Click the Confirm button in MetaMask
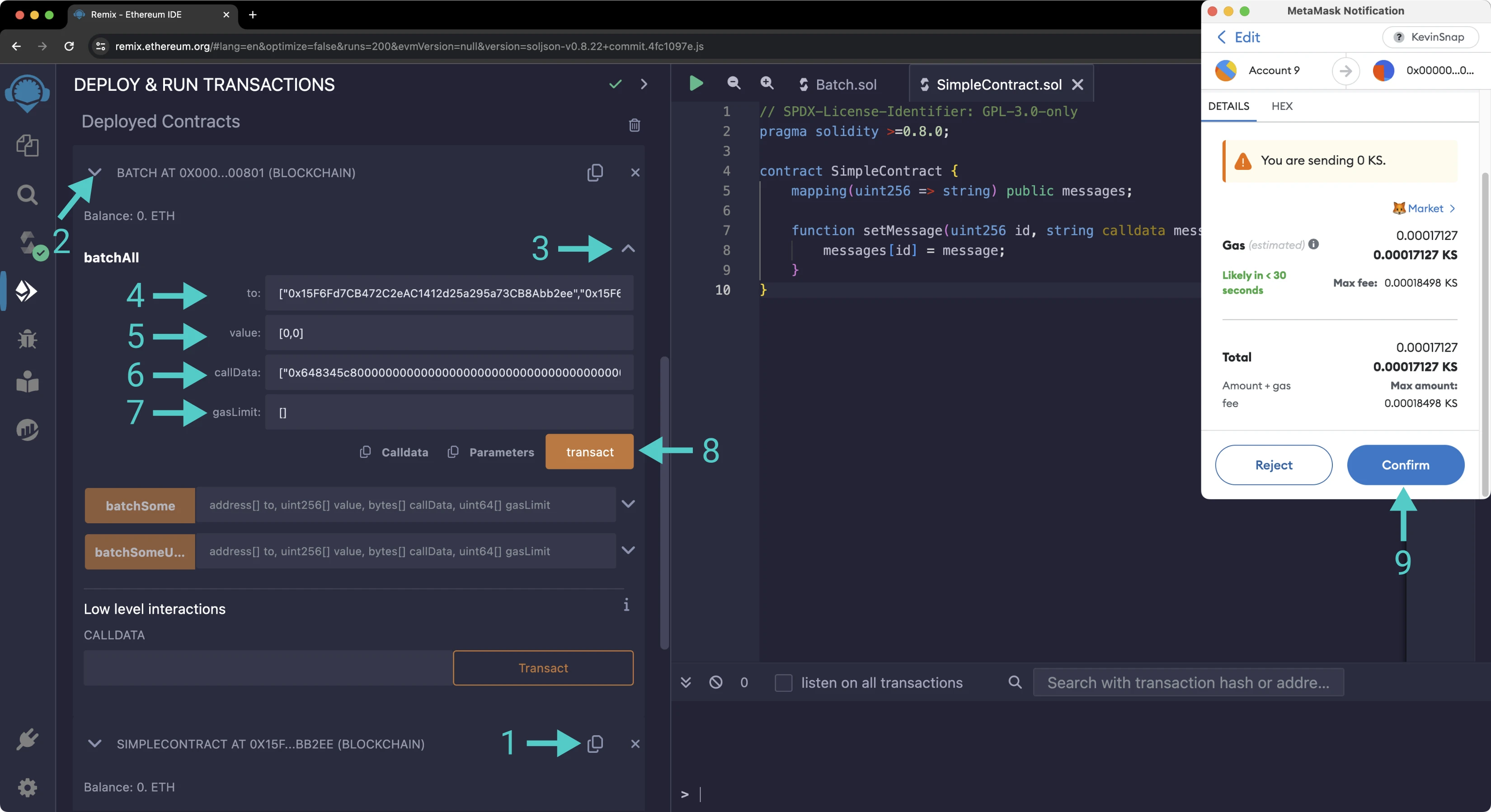 (1405, 464)
